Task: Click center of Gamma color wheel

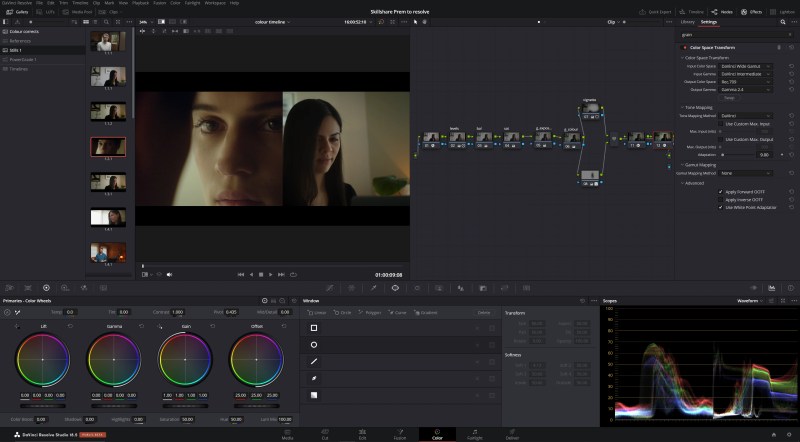Action: (x=114, y=360)
